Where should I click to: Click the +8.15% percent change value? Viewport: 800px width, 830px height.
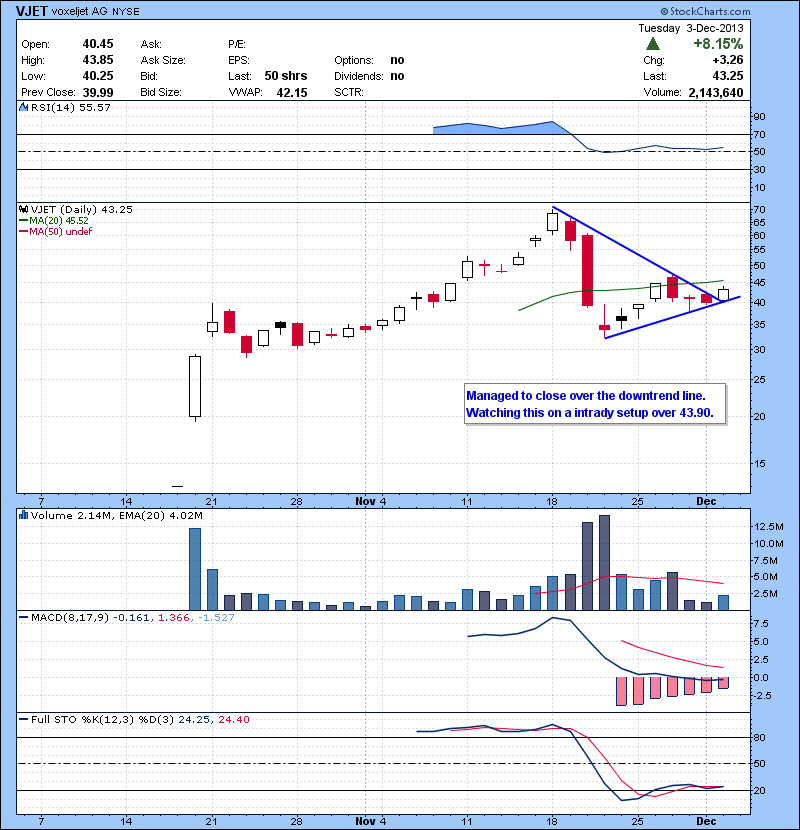click(722, 44)
